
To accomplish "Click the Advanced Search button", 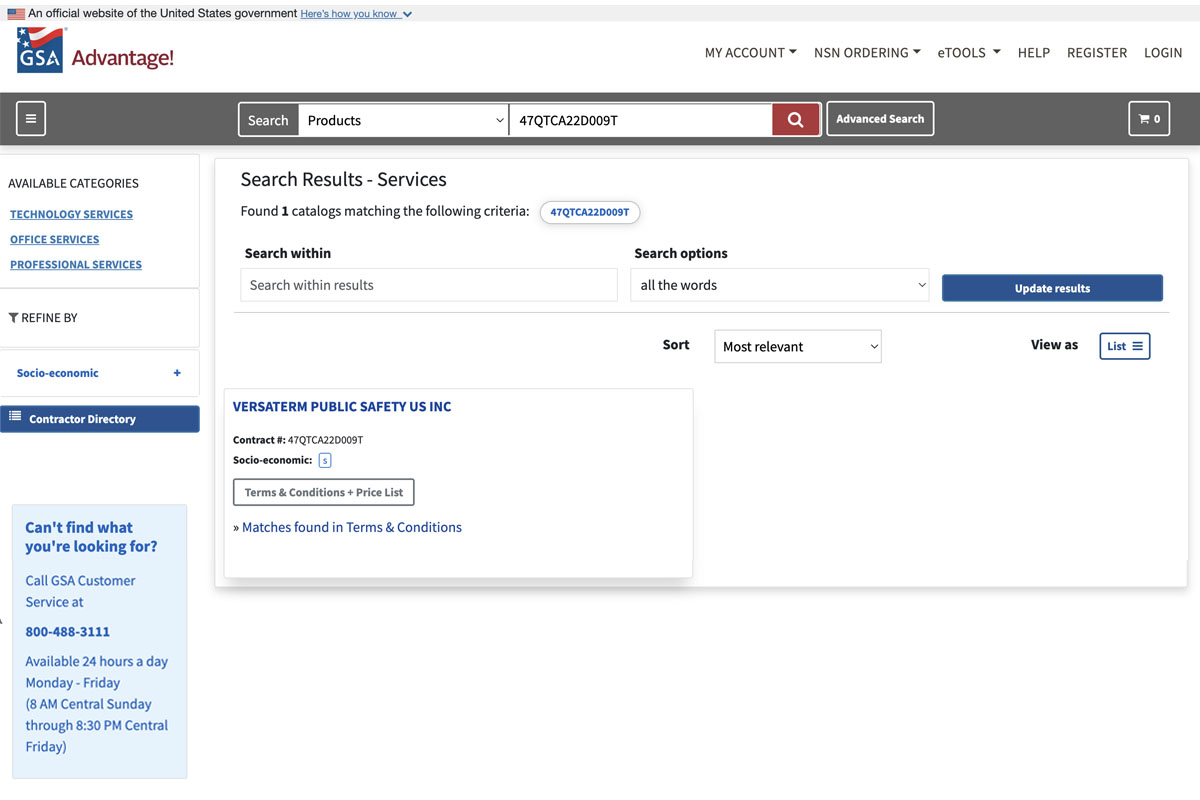I will (x=880, y=119).
